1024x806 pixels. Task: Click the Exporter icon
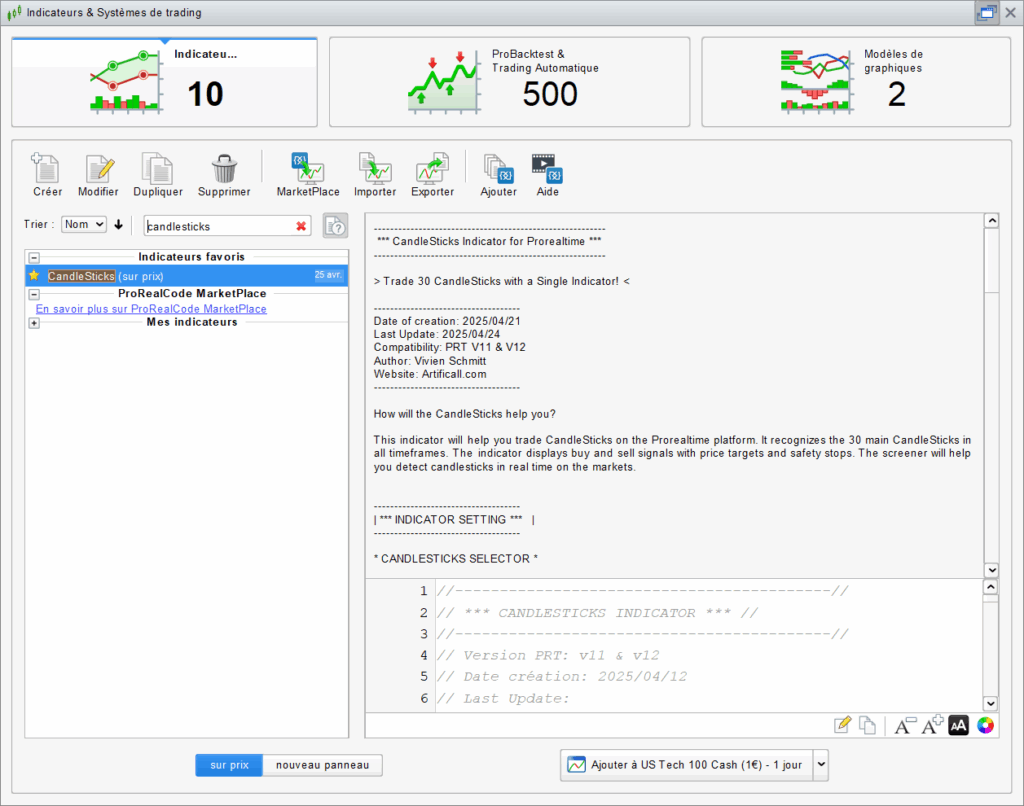[432, 168]
